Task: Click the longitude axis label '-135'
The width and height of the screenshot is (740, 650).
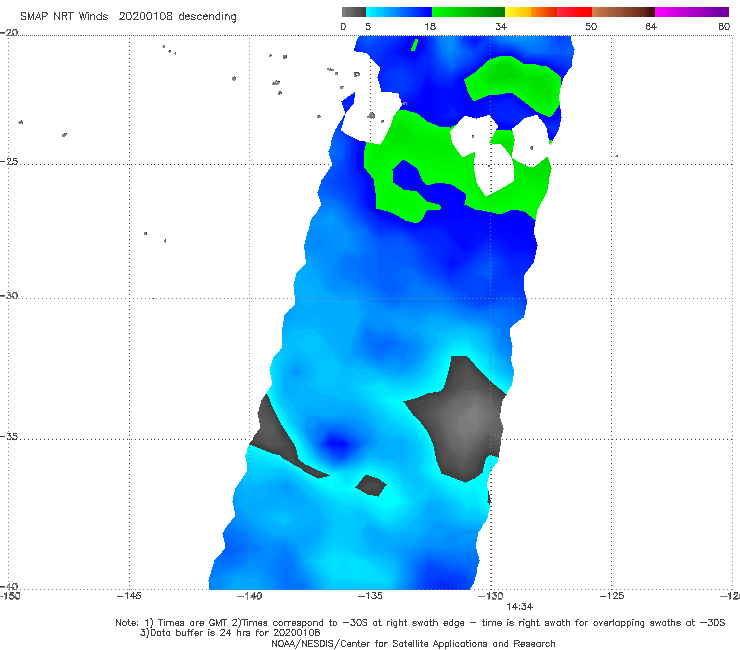Action: pos(370,596)
